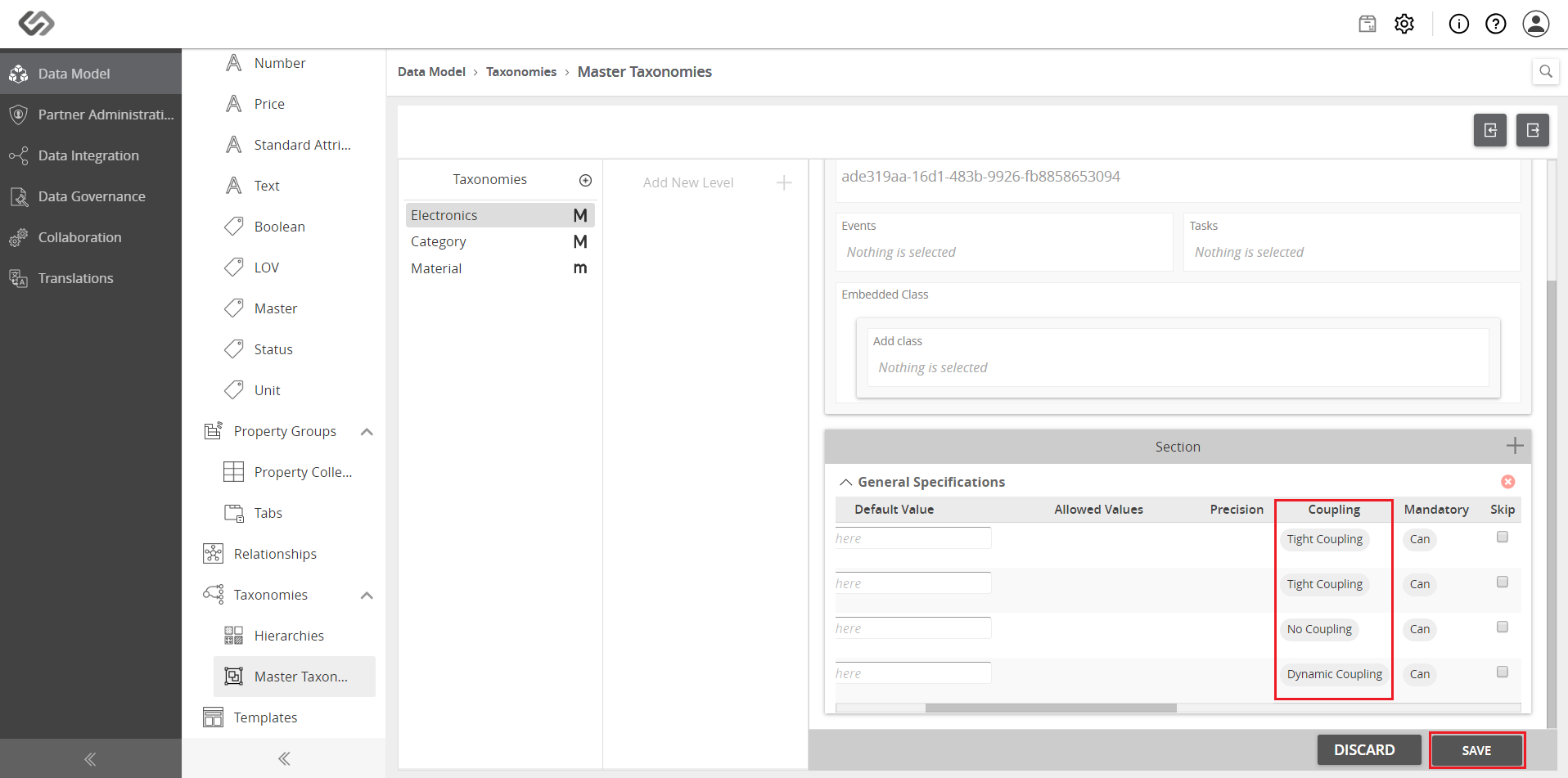Viewport: 1568px width, 778px height.
Task: Select the Price attribute type
Action: point(295,104)
